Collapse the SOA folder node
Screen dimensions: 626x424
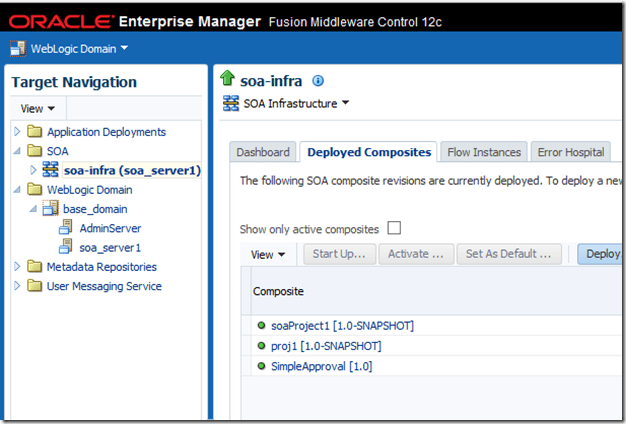pos(17,151)
